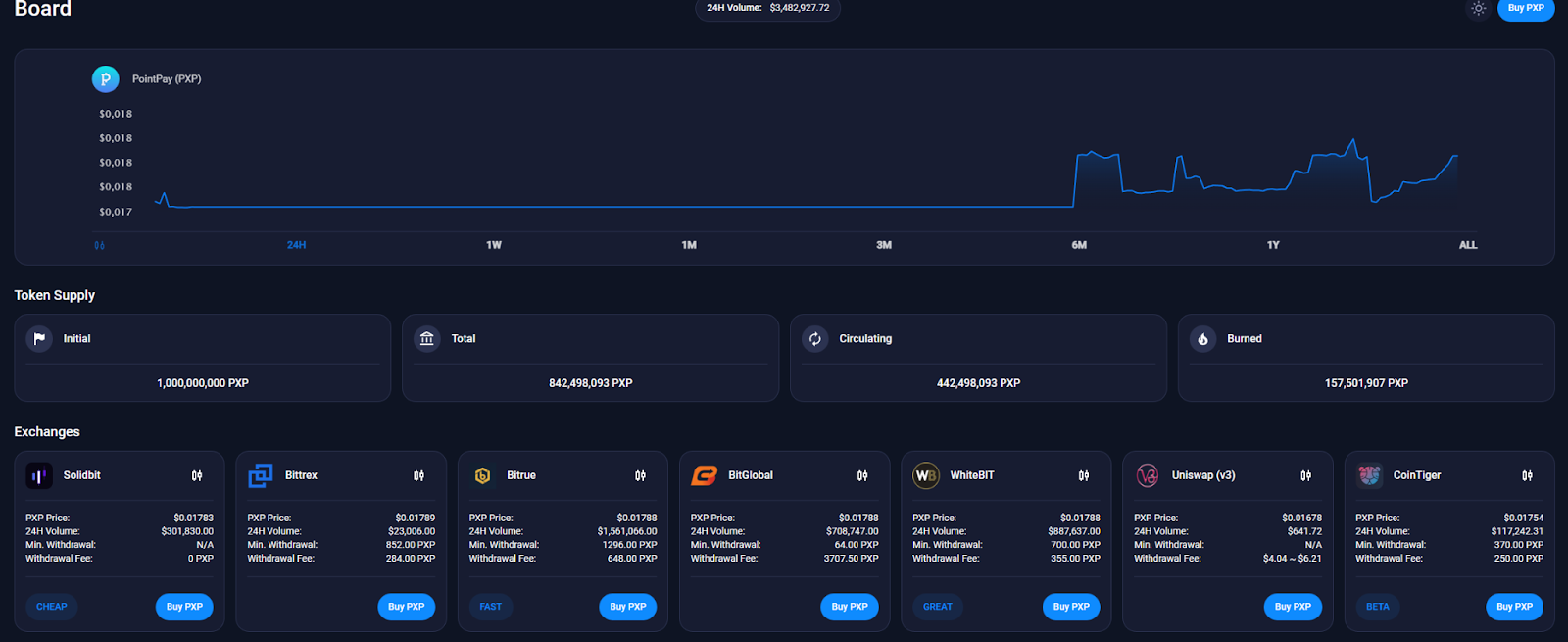Open the CoinTiger chart icon
1568x642 pixels.
pyautogui.click(x=1527, y=476)
